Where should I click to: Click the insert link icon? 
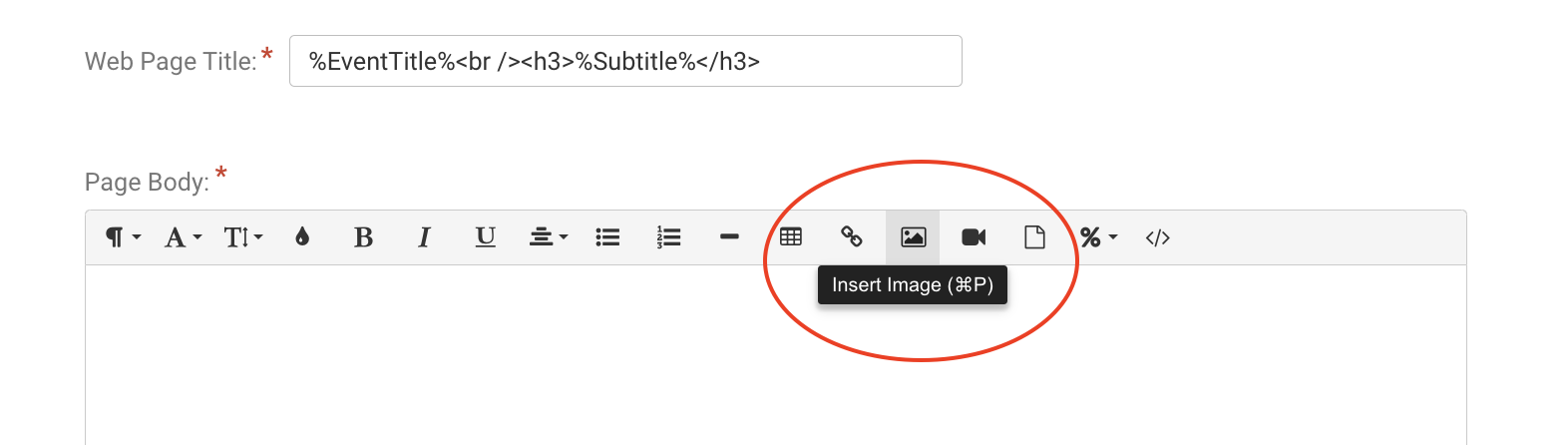[852, 237]
